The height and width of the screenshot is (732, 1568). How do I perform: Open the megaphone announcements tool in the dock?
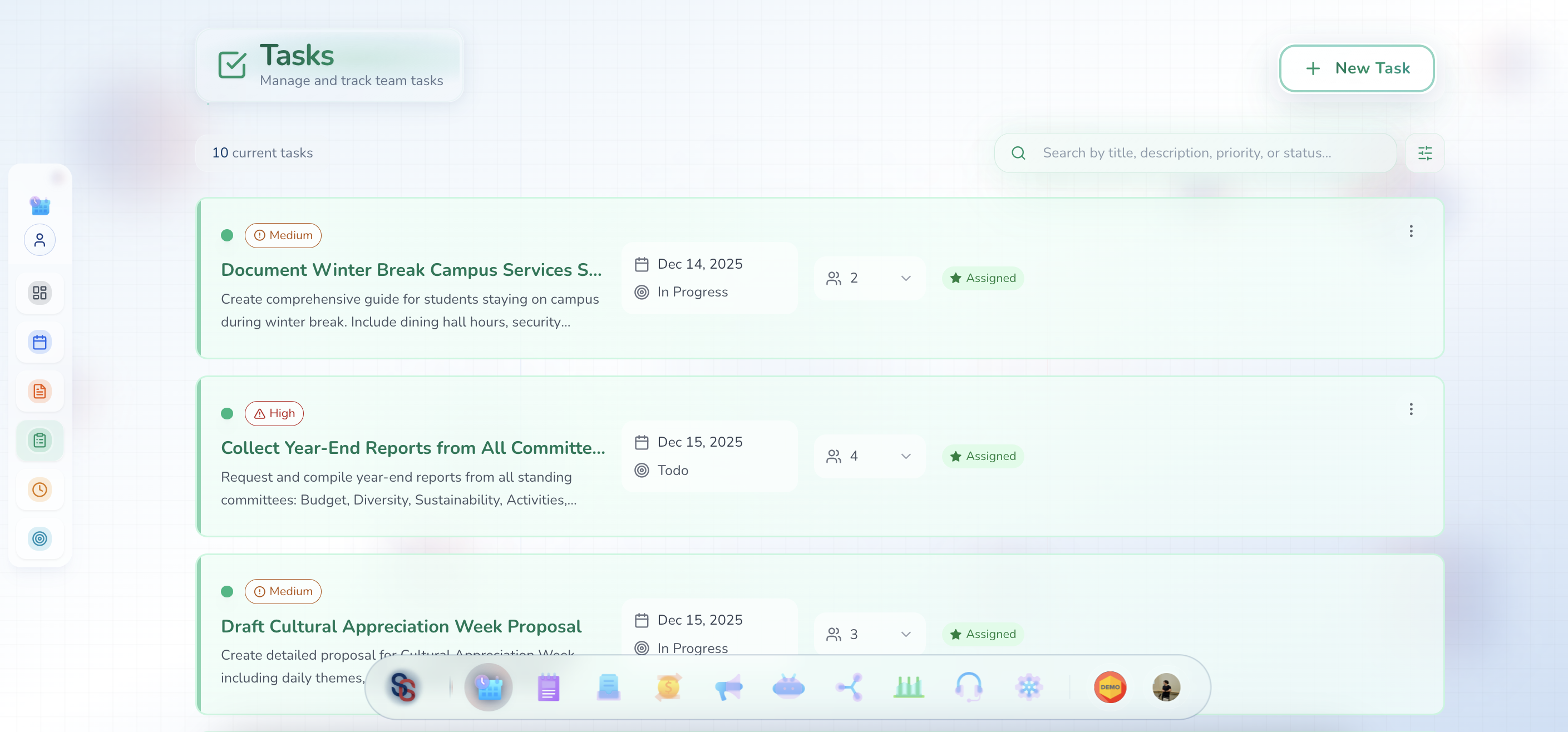(x=728, y=687)
